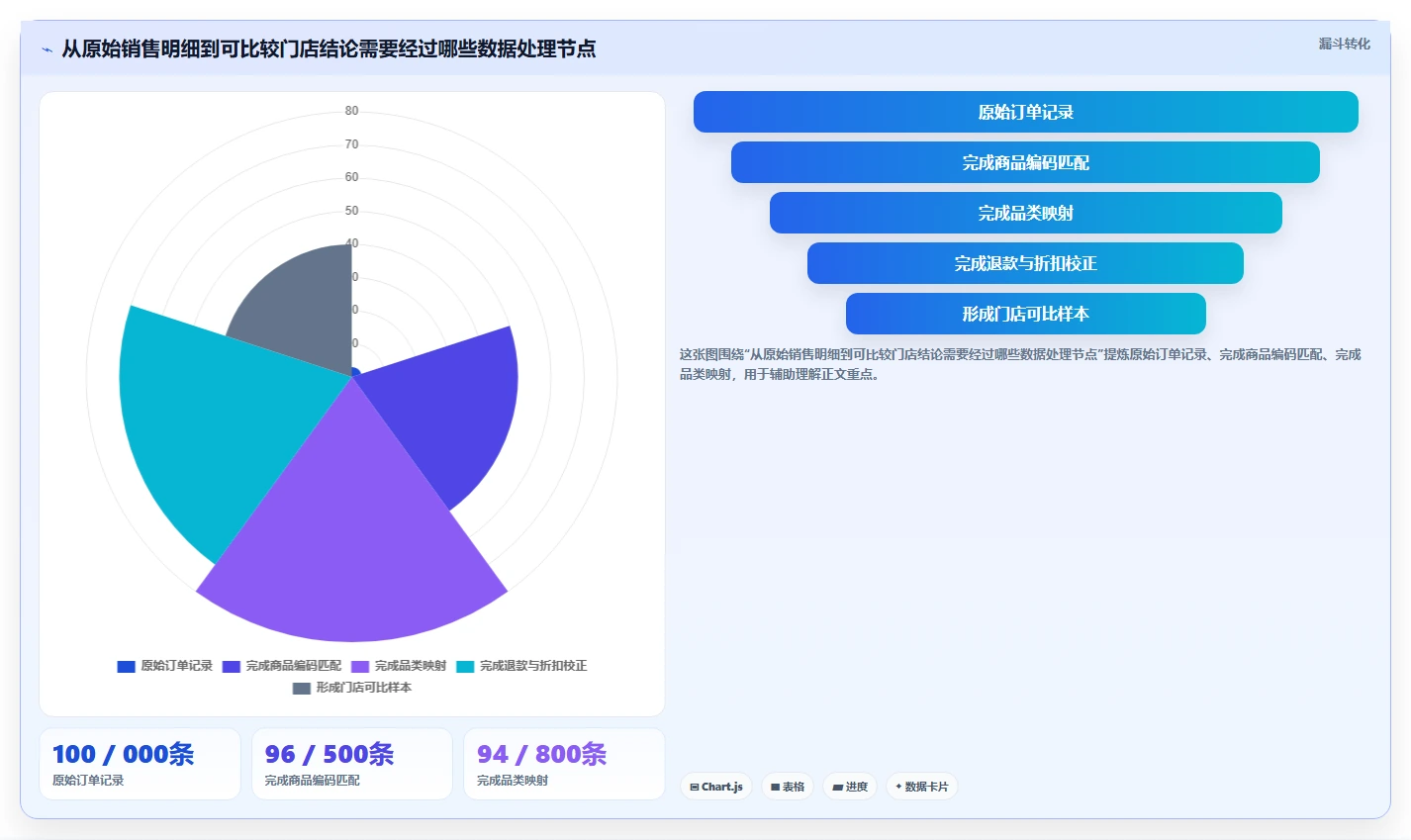Click the 原始订单记录 caption under 100 / 000条
Image resolution: width=1411 pixels, height=840 pixels.
point(88,781)
